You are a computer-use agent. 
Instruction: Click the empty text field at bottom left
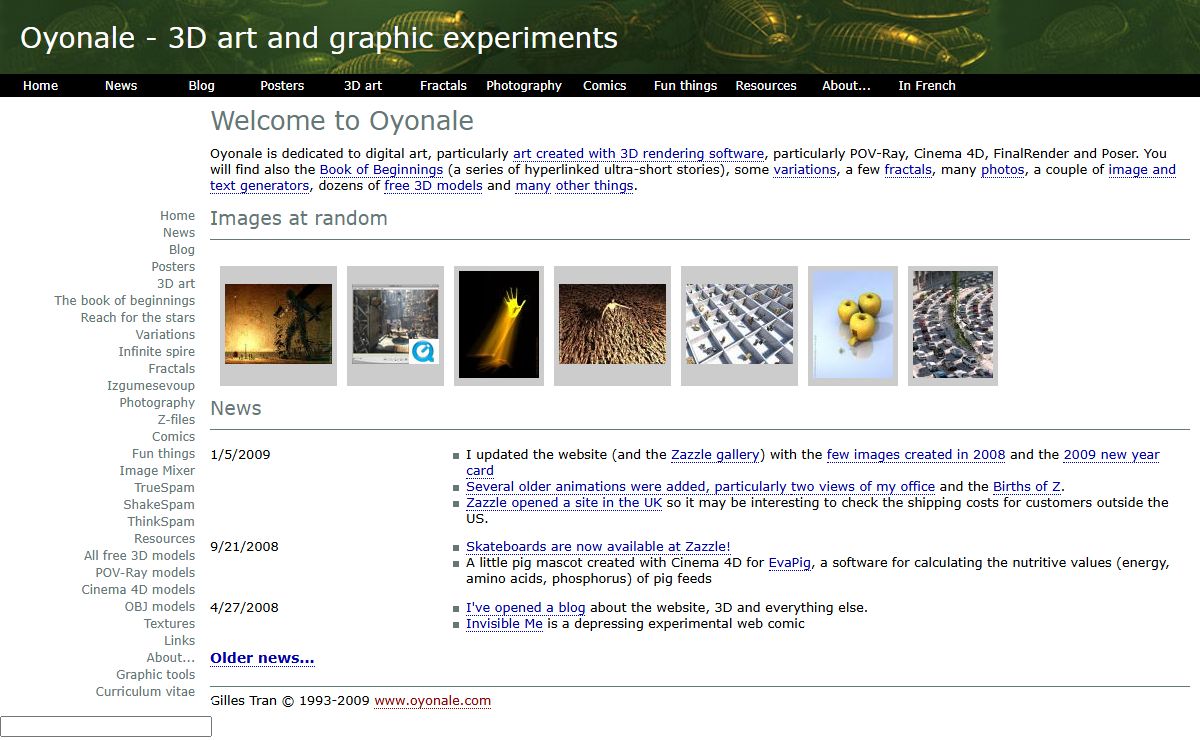click(106, 727)
